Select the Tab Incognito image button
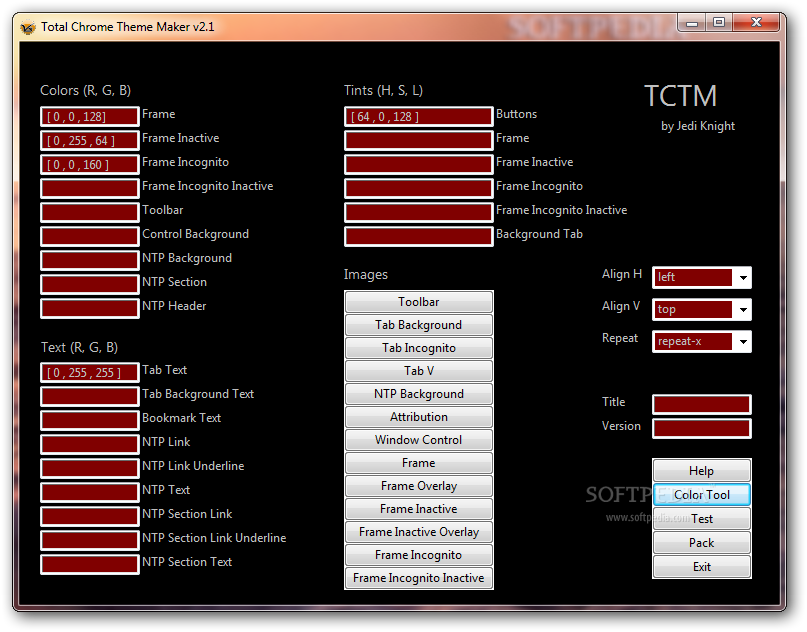Image resolution: width=807 pixels, height=632 pixels. coord(418,348)
